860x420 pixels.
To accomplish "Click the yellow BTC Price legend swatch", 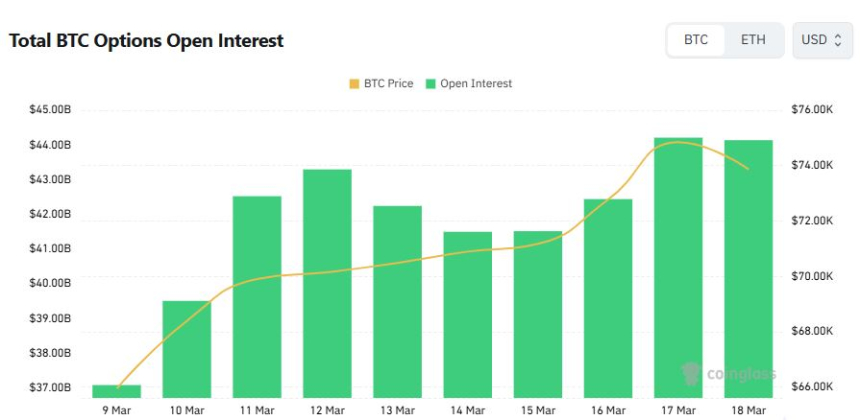I will point(354,84).
